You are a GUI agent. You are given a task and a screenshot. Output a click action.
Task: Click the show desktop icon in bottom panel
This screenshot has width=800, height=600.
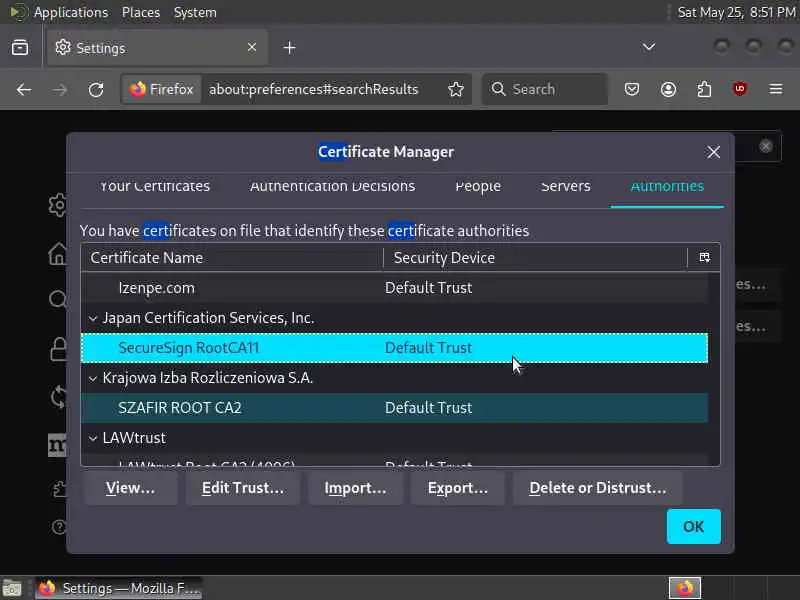(11, 588)
